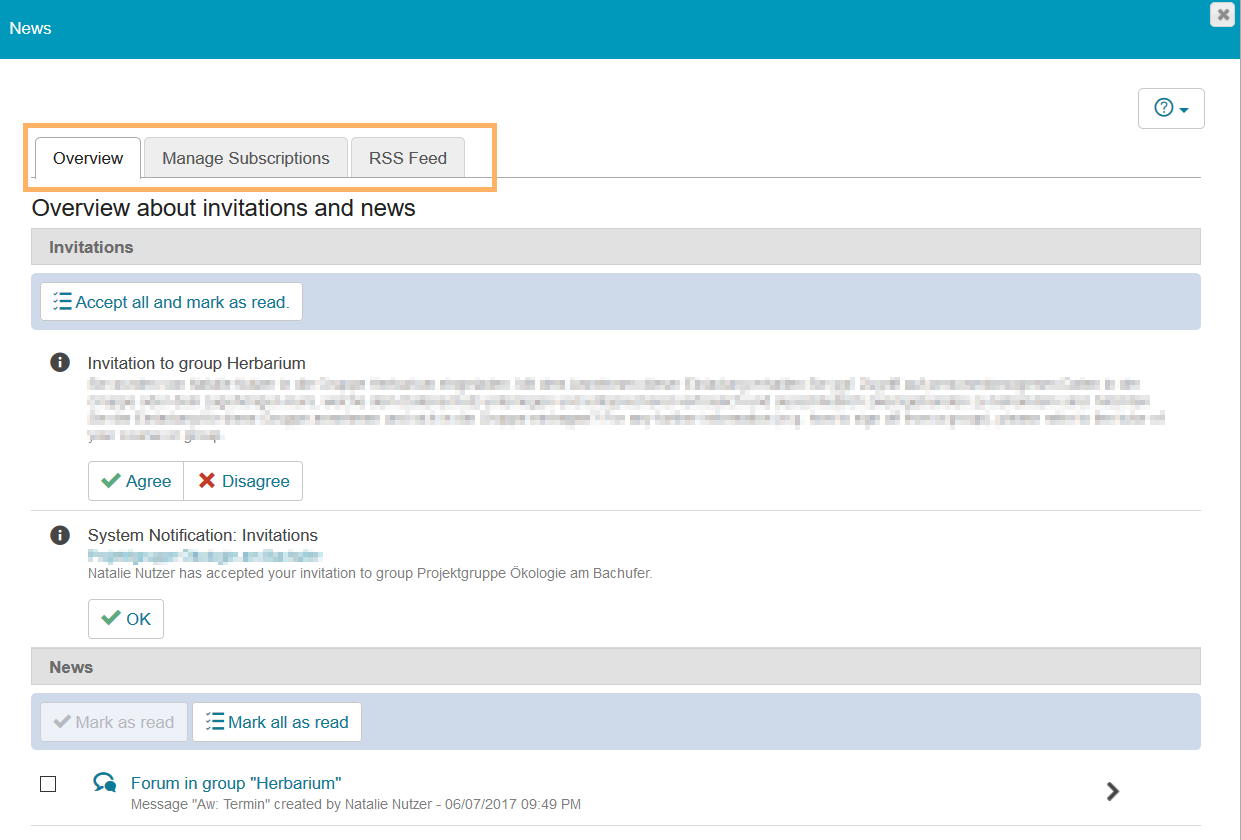Go to the RSS Feed tab
The image size is (1241, 840).
pos(408,158)
